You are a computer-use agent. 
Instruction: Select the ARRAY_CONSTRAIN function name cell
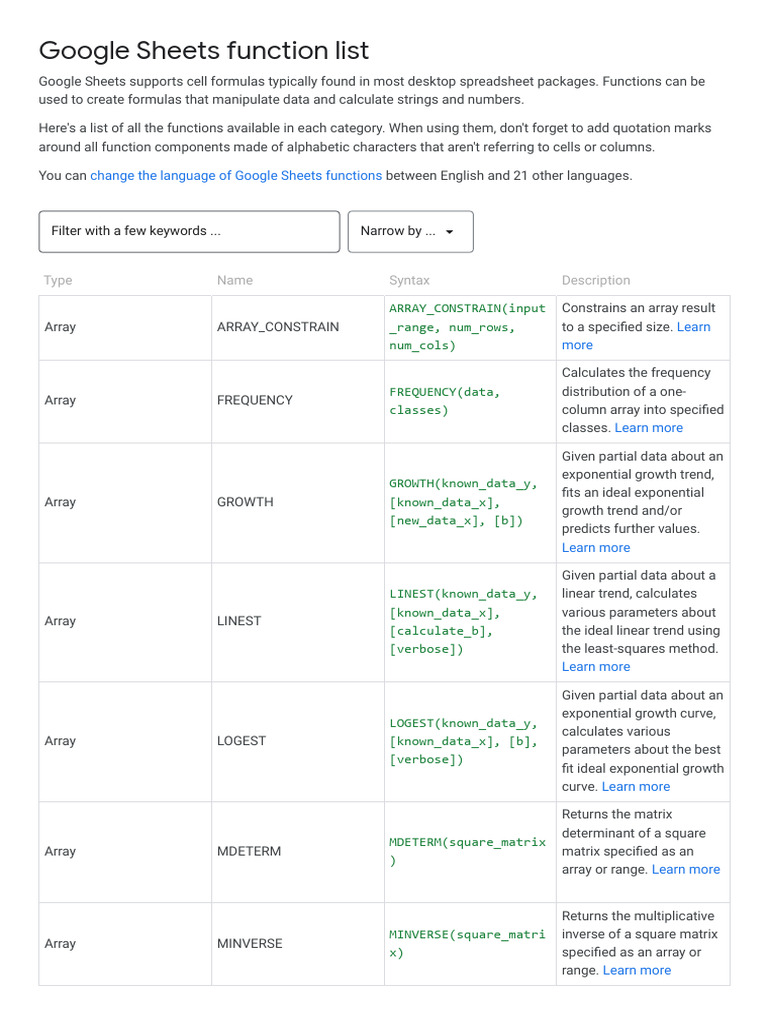[278, 327]
